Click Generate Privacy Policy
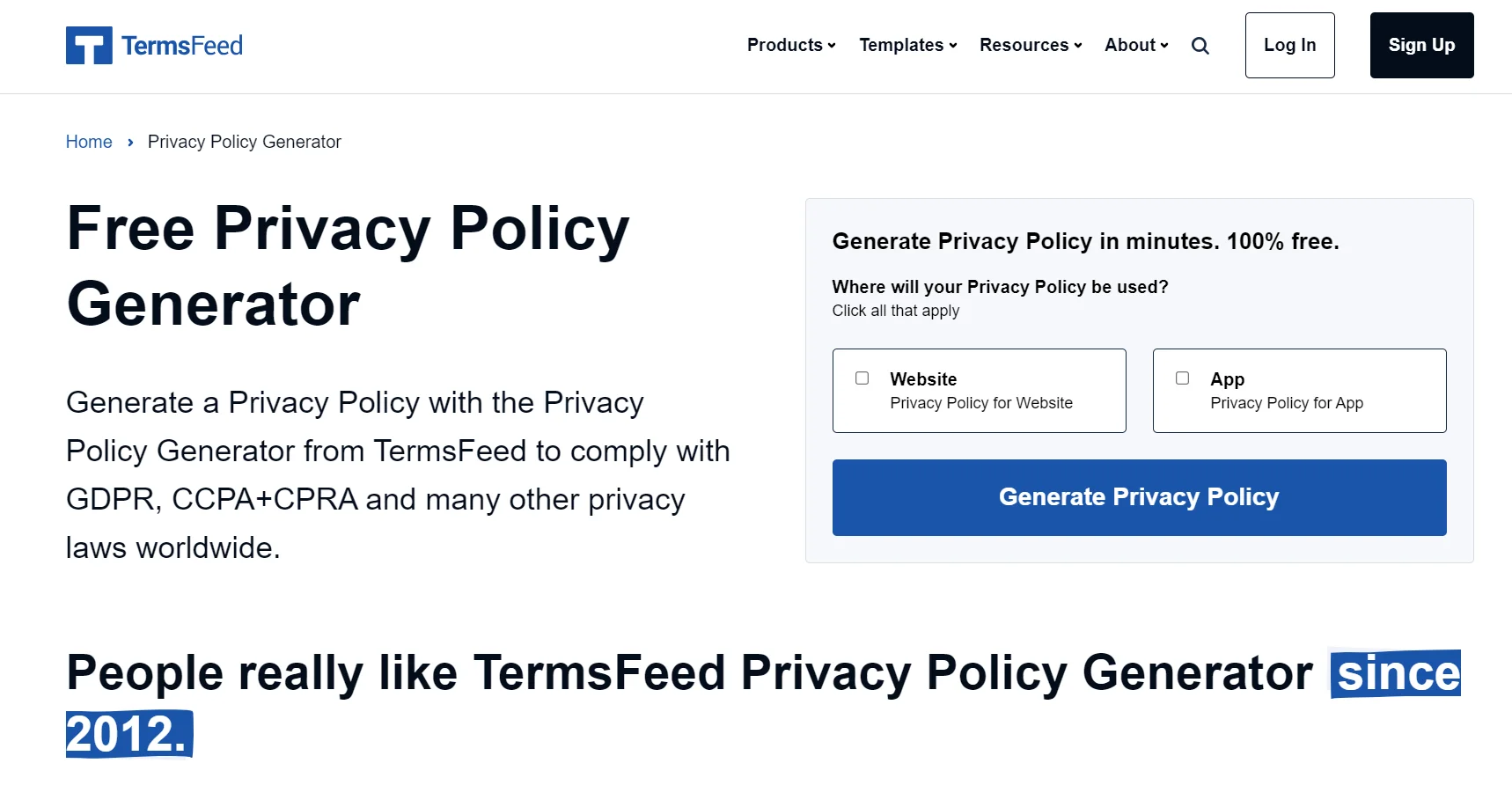Image resolution: width=1512 pixels, height=800 pixels. (x=1139, y=497)
